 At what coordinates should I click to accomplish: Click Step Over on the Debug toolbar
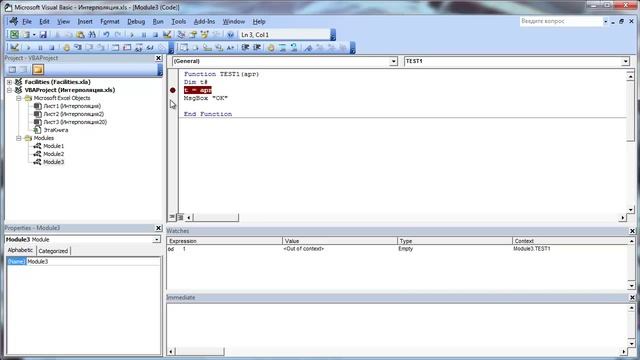(89, 48)
